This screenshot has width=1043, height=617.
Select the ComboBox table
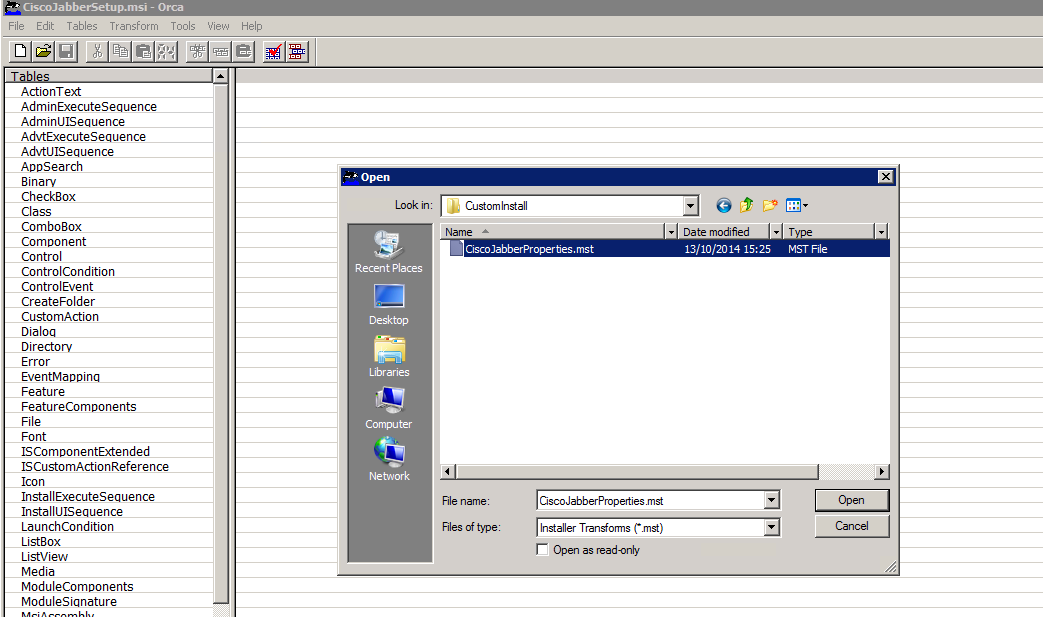coord(51,226)
